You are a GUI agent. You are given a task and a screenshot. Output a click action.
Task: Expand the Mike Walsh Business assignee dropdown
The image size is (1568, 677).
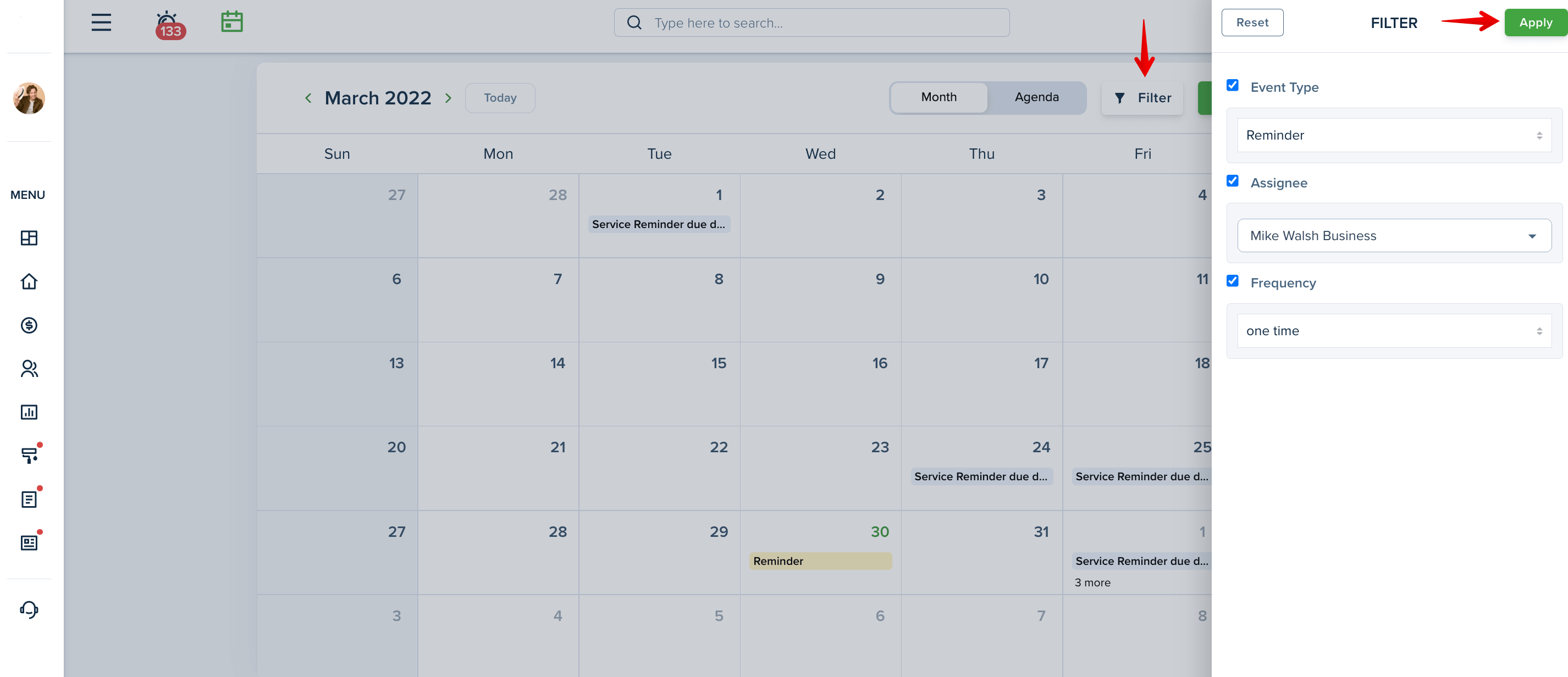coord(1394,235)
